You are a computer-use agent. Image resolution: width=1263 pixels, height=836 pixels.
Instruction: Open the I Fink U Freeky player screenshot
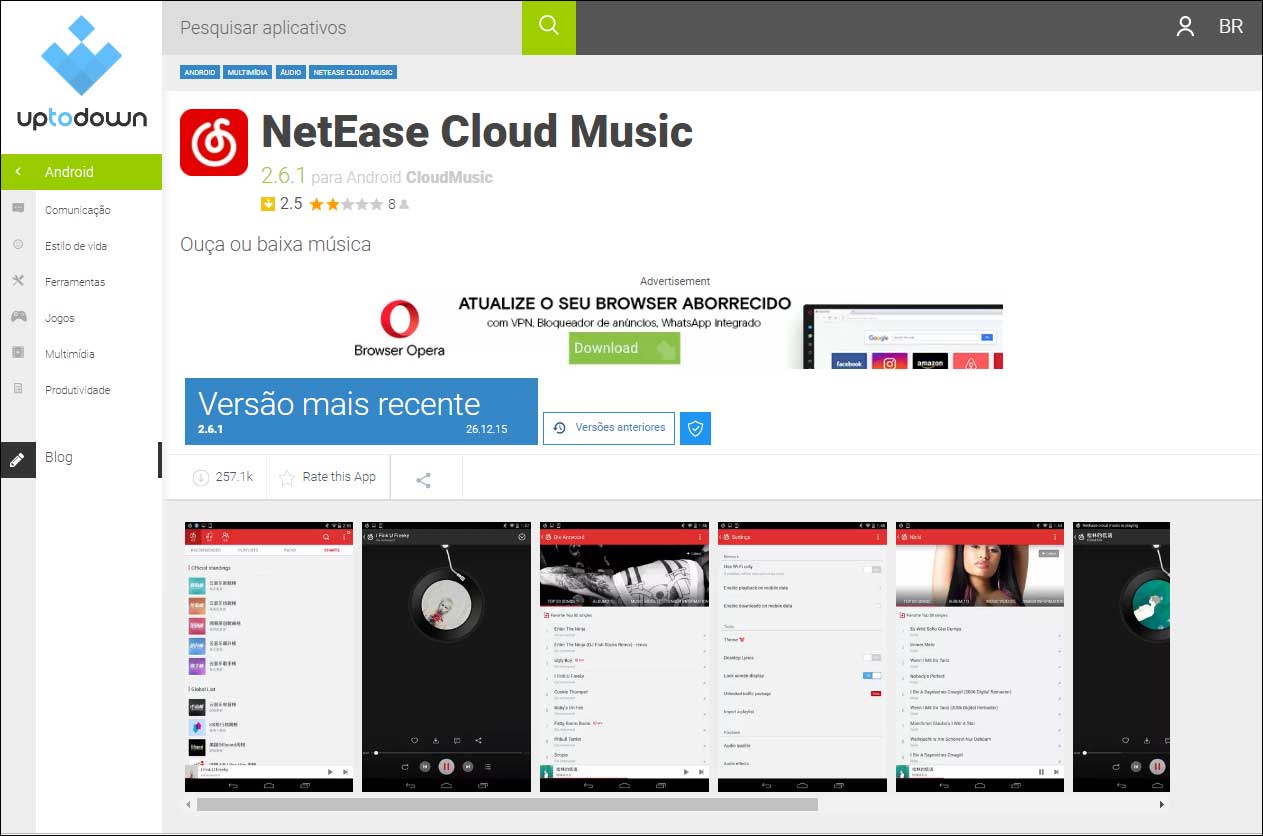446,657
